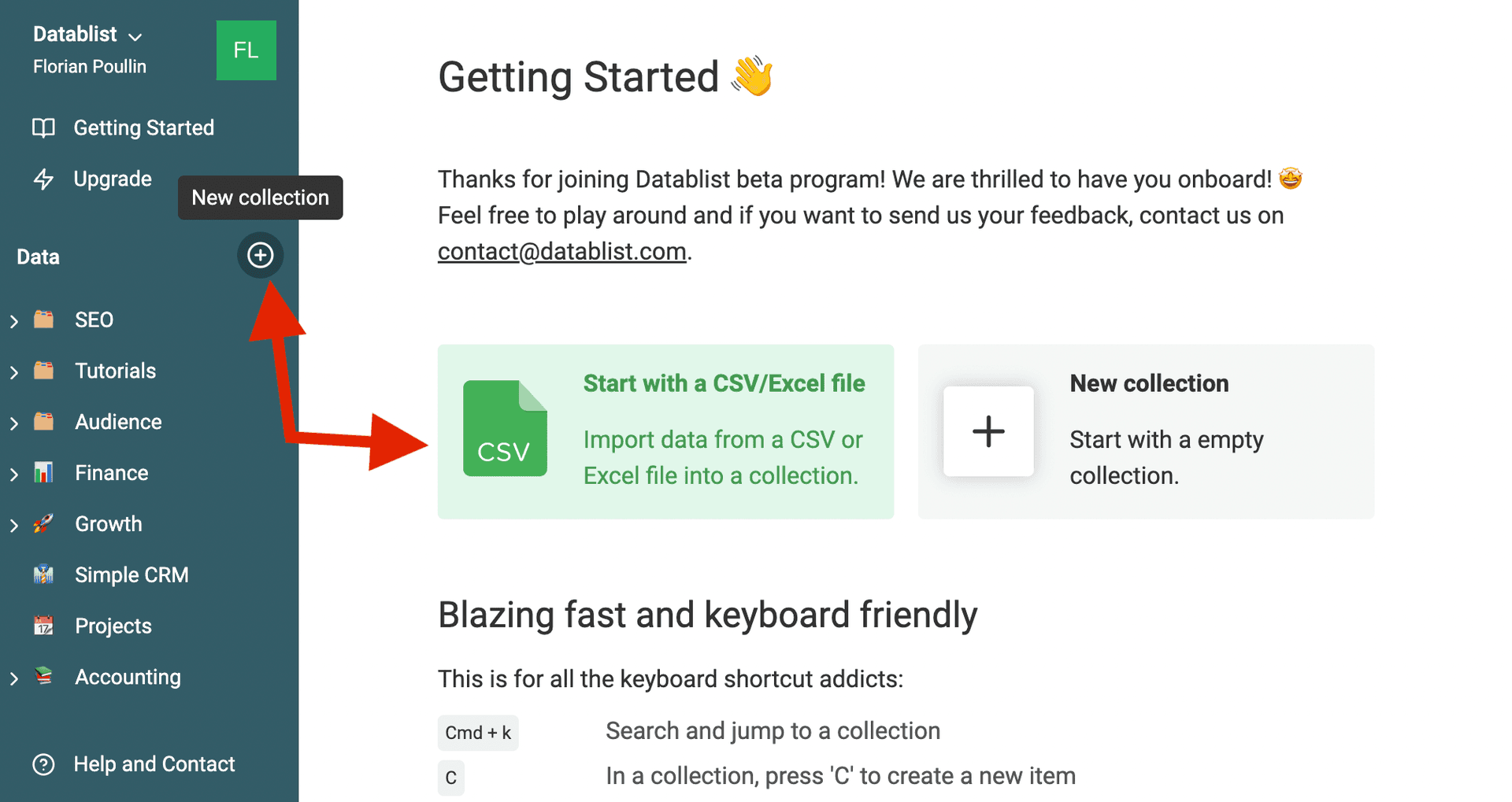1512x802 pixels.
Task: Expand the SEO folder chevron
Action: point(13,321)
